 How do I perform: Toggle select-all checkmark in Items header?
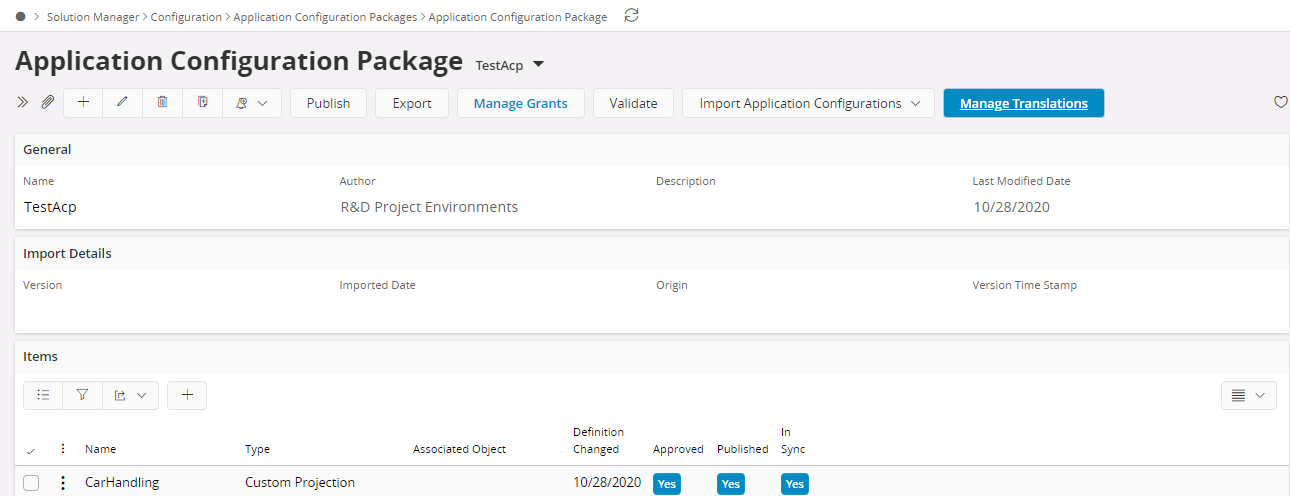click(x=31, y=450)
